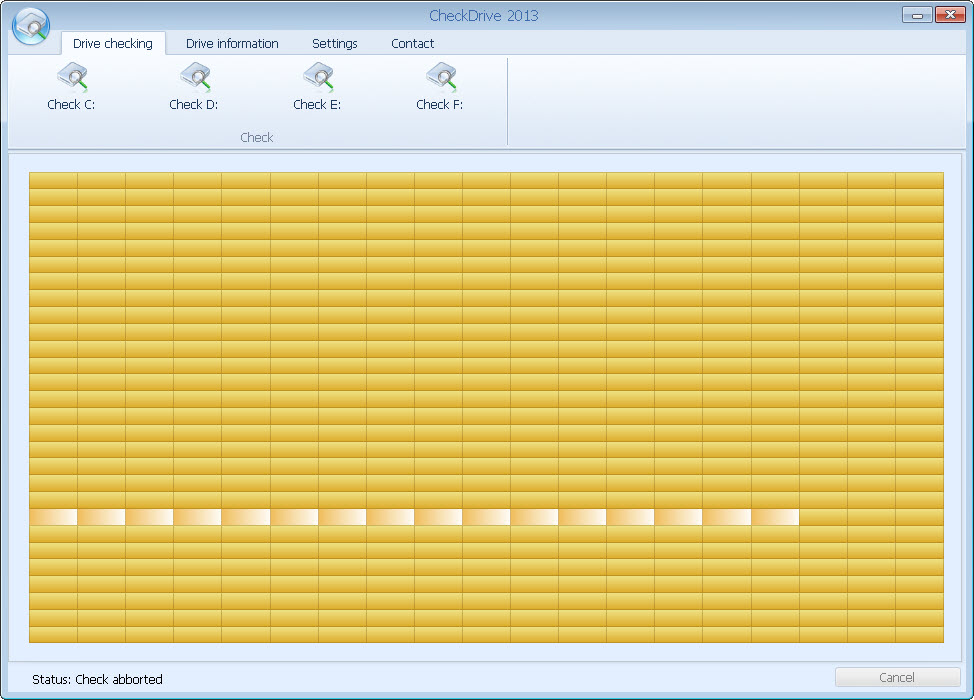Minimize the CheckDrive window

point(916,14)
